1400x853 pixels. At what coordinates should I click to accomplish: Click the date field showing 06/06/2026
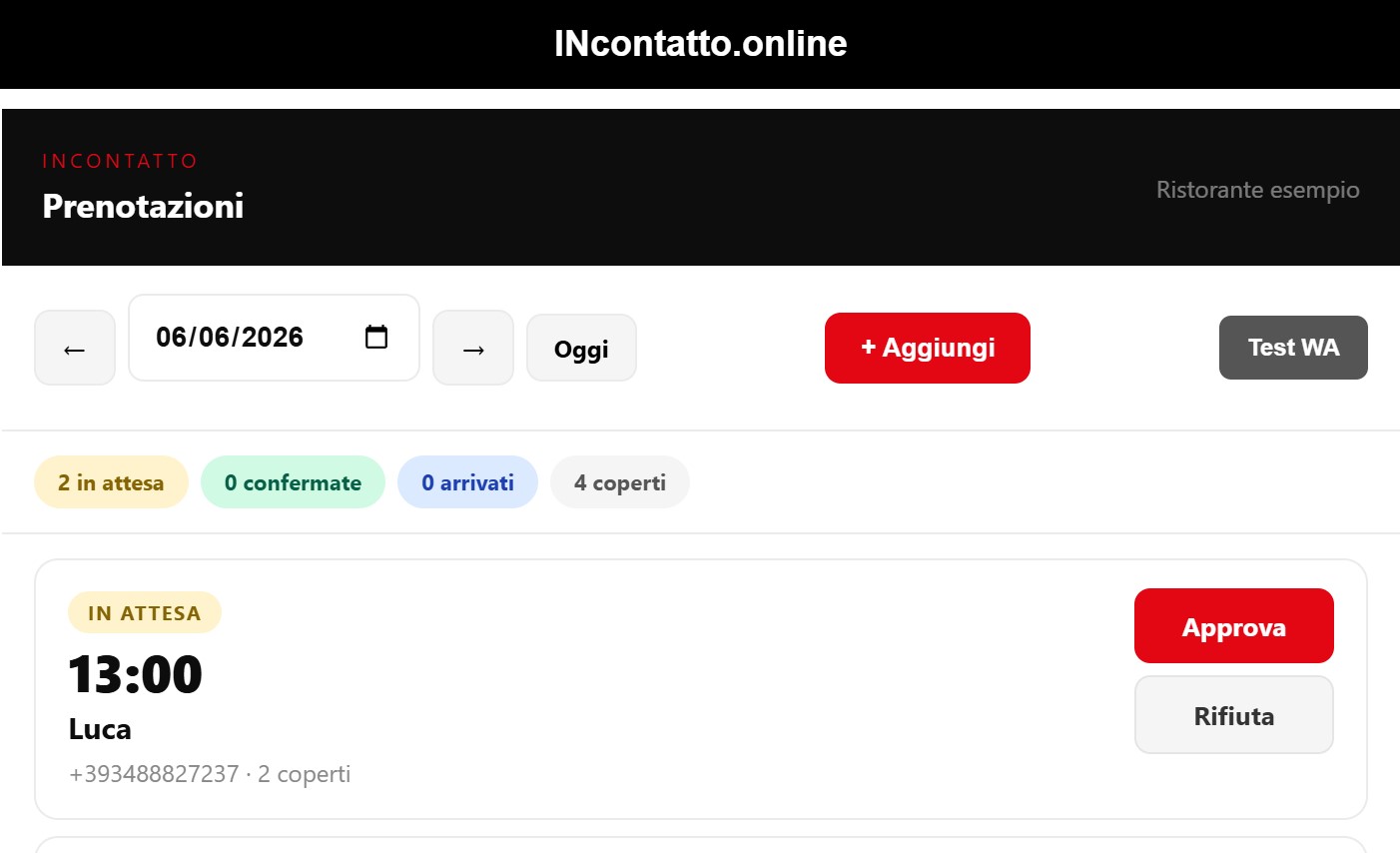274,338
